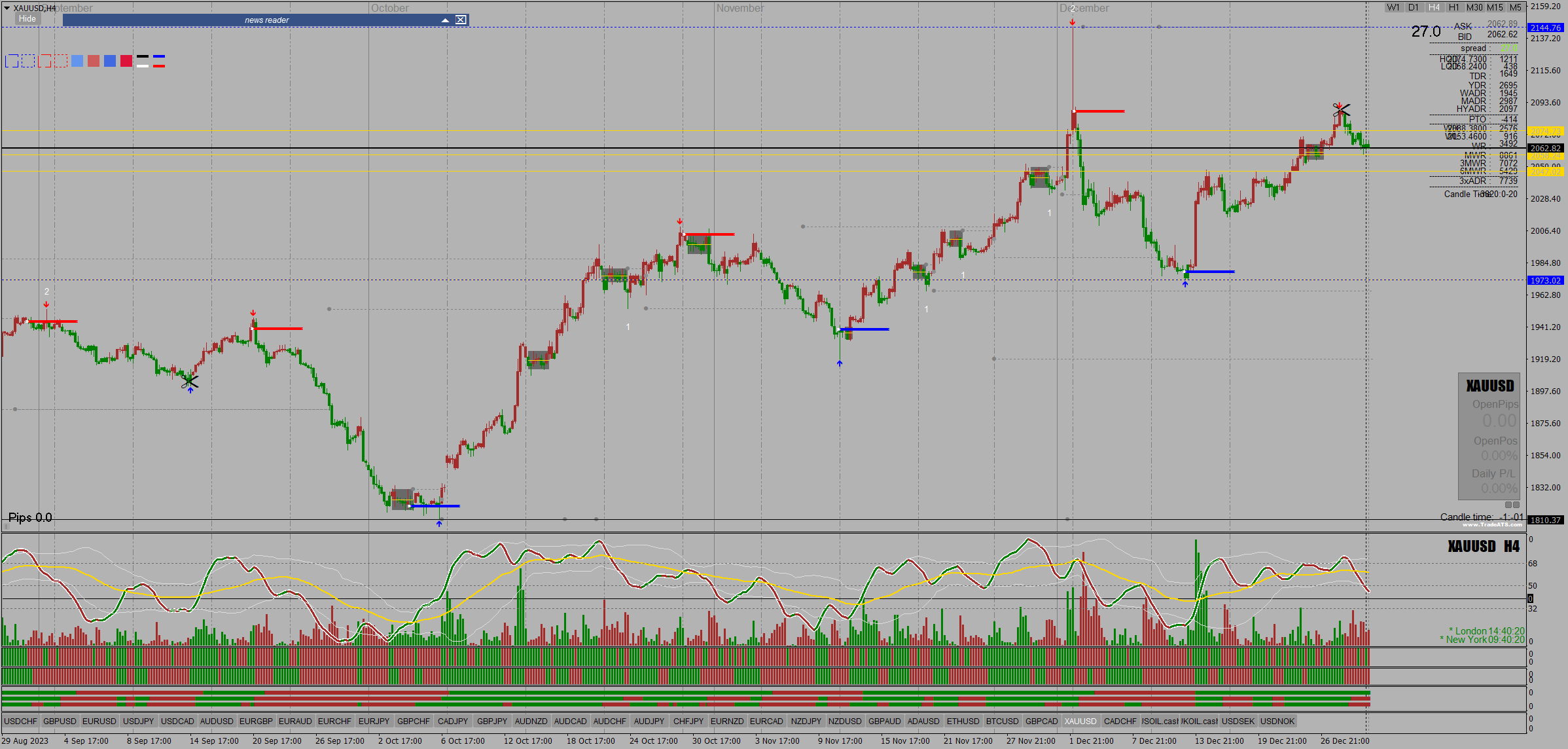Open BTCUSD symbol chart

[1003, 722]
